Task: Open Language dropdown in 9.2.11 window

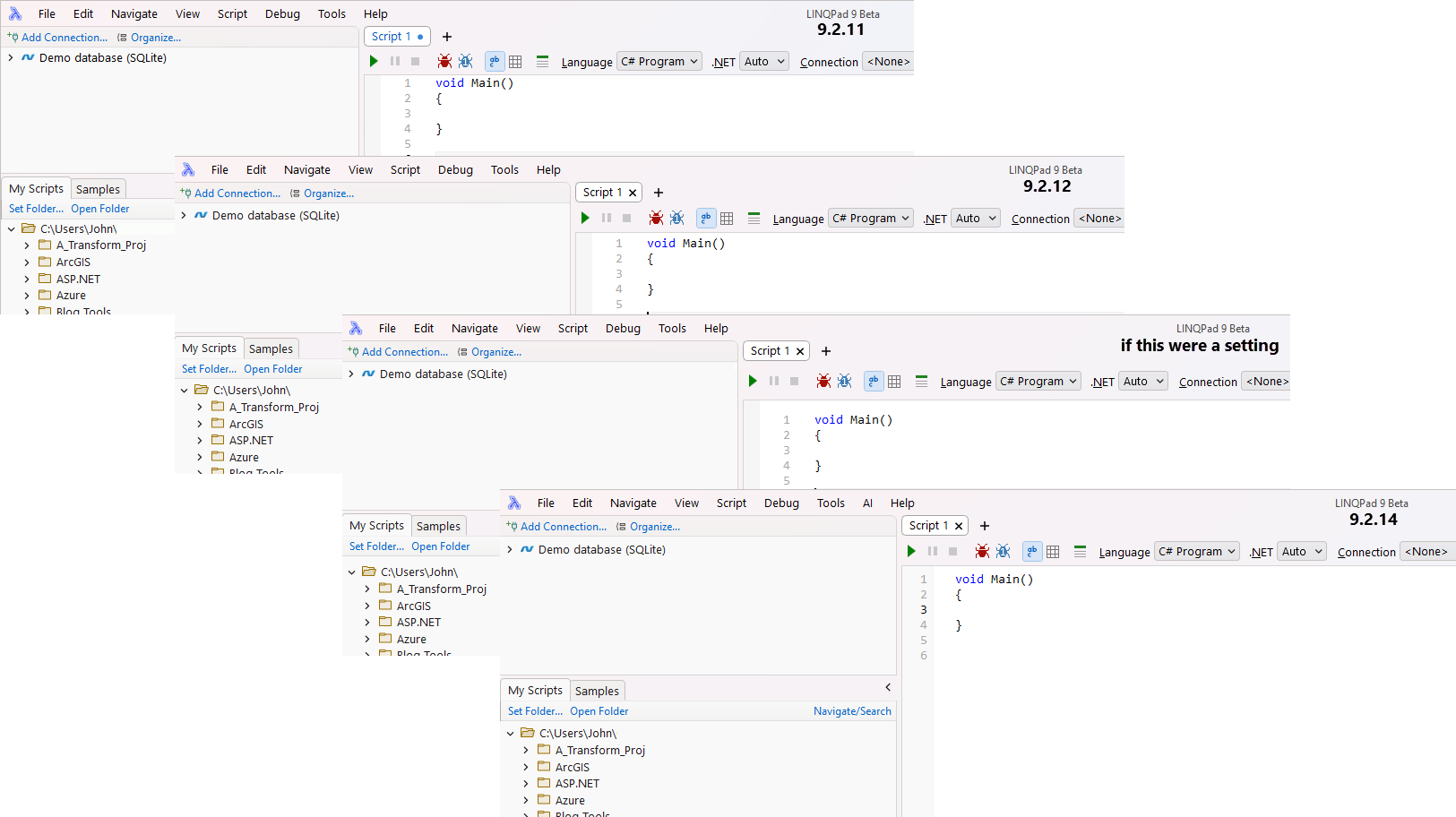Action: [x=659, y=61]
